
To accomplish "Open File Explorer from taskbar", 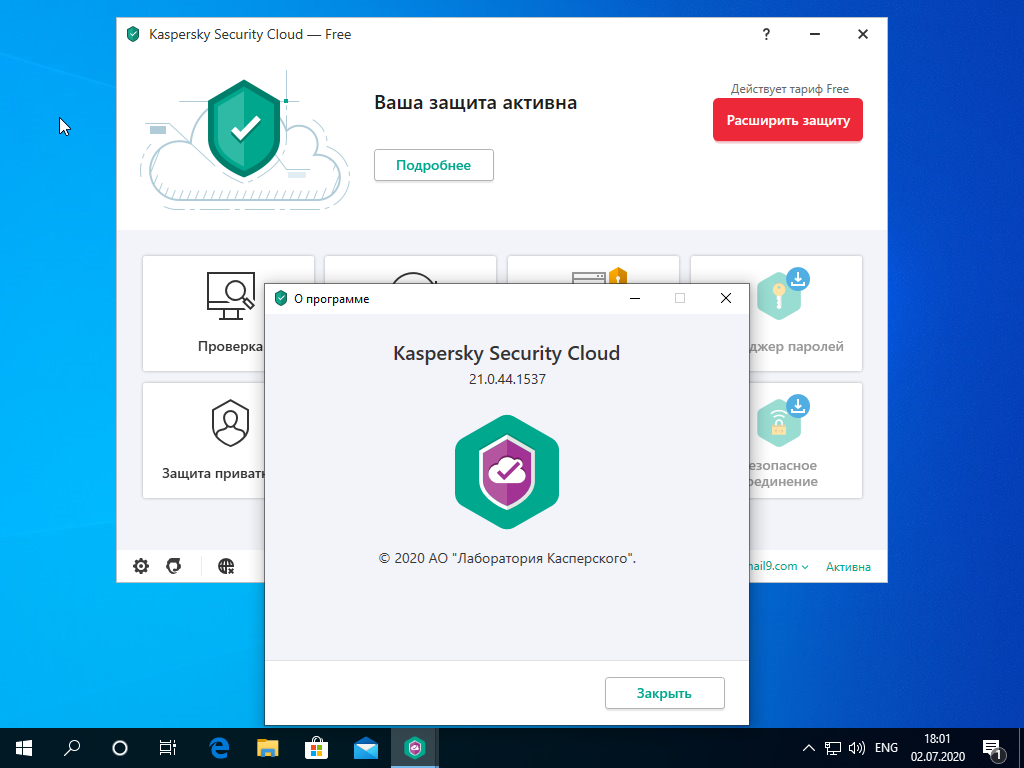I will pos(268,748).
